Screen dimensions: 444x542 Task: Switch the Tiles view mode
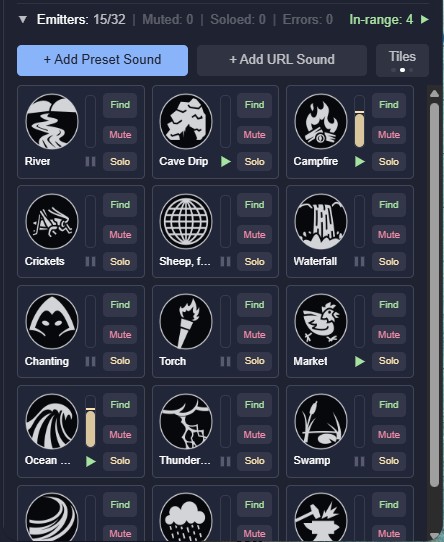[402, 60]
